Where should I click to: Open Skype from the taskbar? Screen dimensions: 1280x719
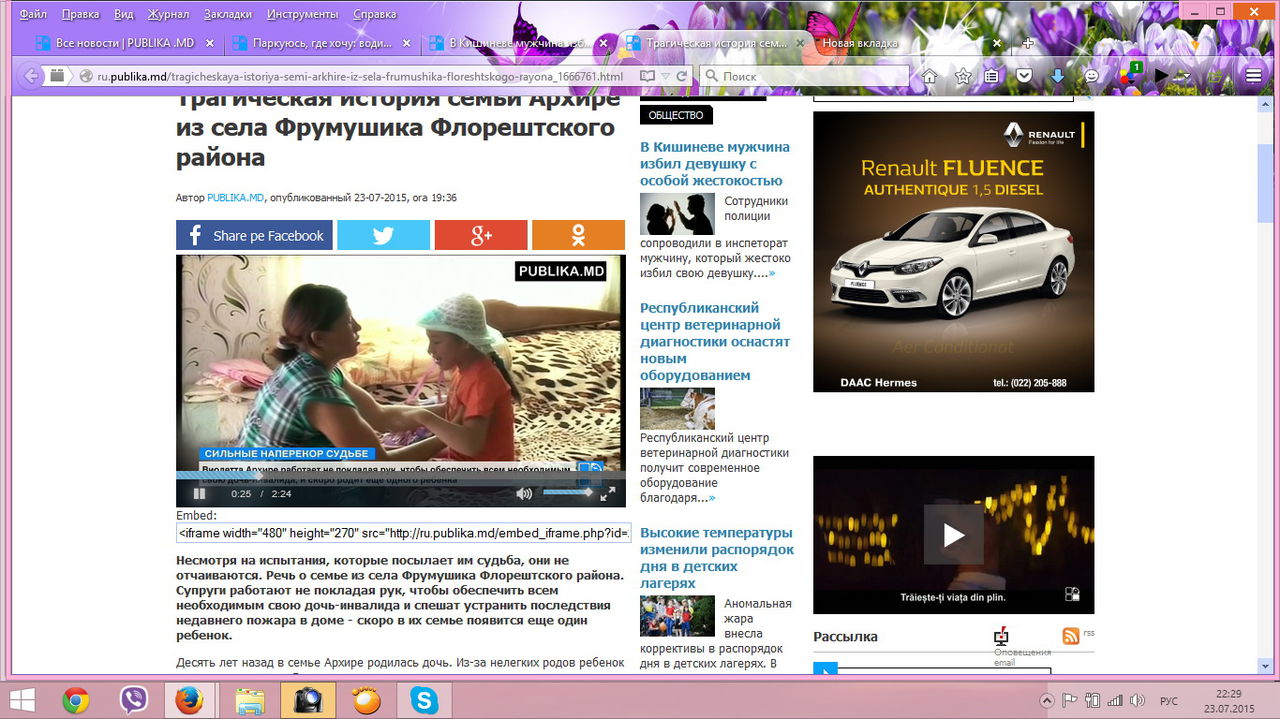[x=424, y=700]
